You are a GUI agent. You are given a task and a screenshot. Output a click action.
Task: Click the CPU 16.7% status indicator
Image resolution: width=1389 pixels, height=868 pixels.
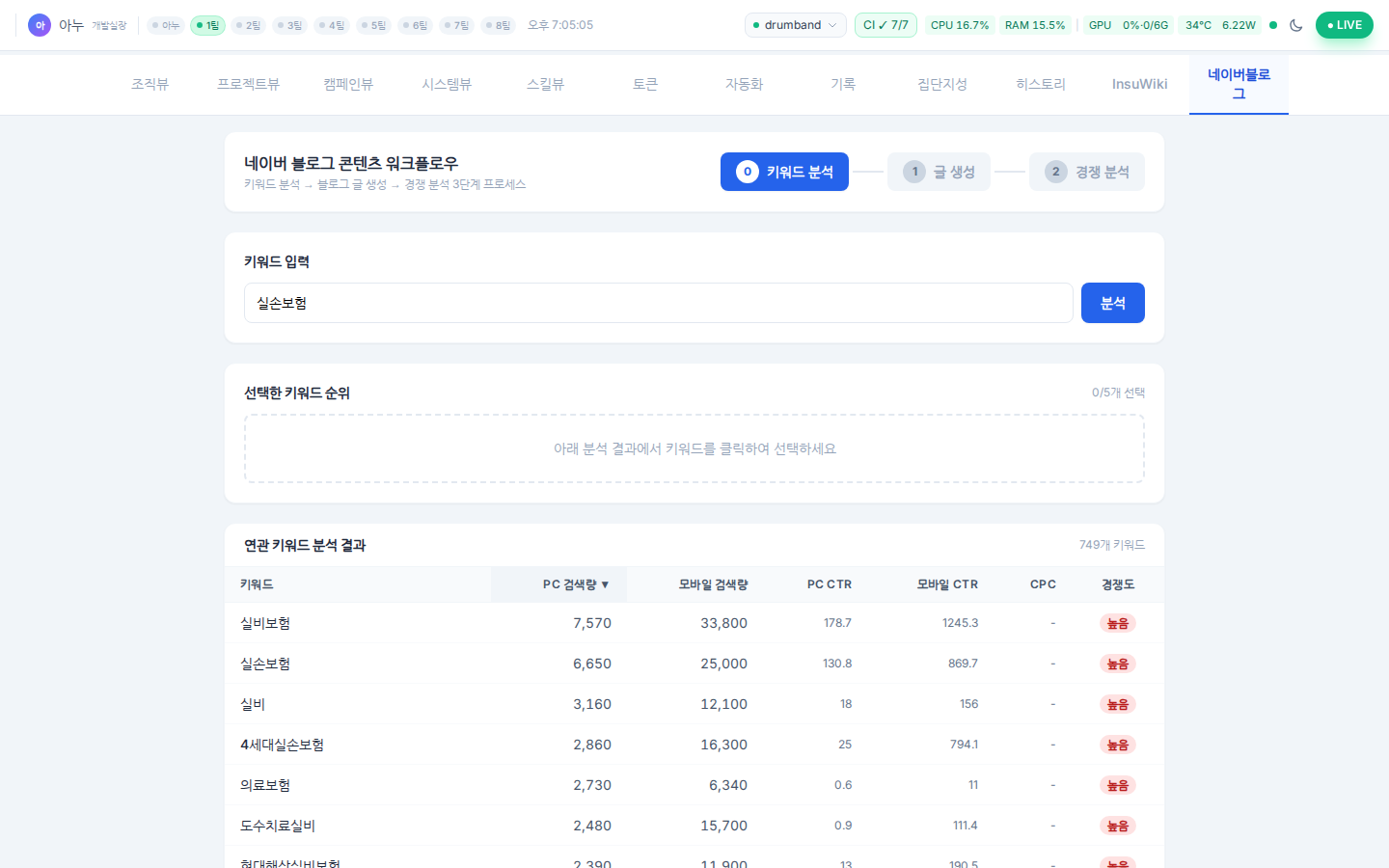[959, 25]
